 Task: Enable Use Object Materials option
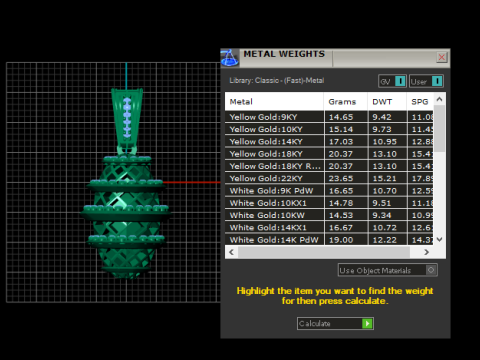[387, 270]
